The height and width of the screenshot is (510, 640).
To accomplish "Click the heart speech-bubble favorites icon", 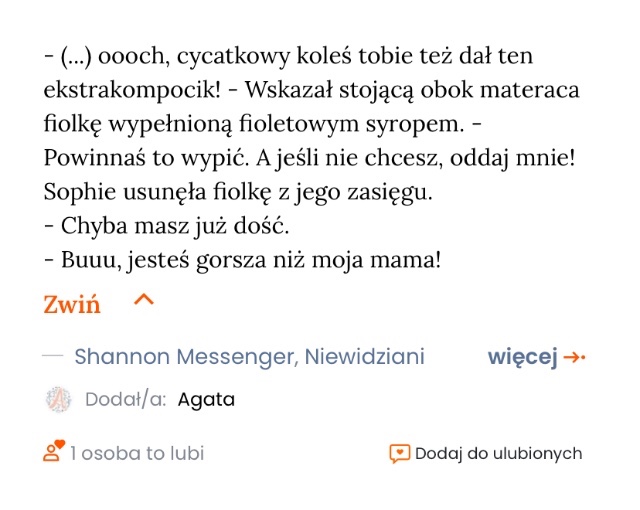I will point(399,453).
